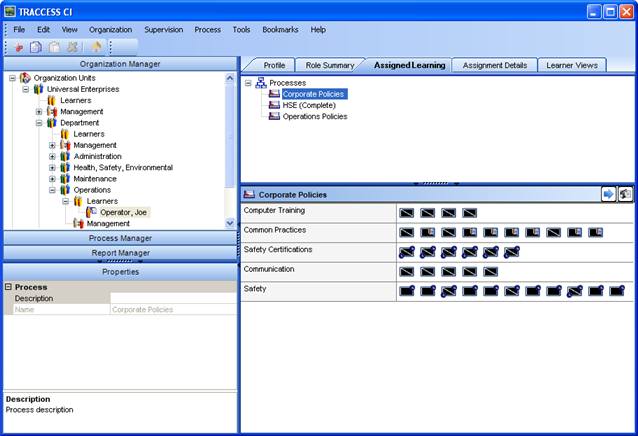Open the Supervision menu
This screenshot has height=436, width=638.
(x=164, y=30)
